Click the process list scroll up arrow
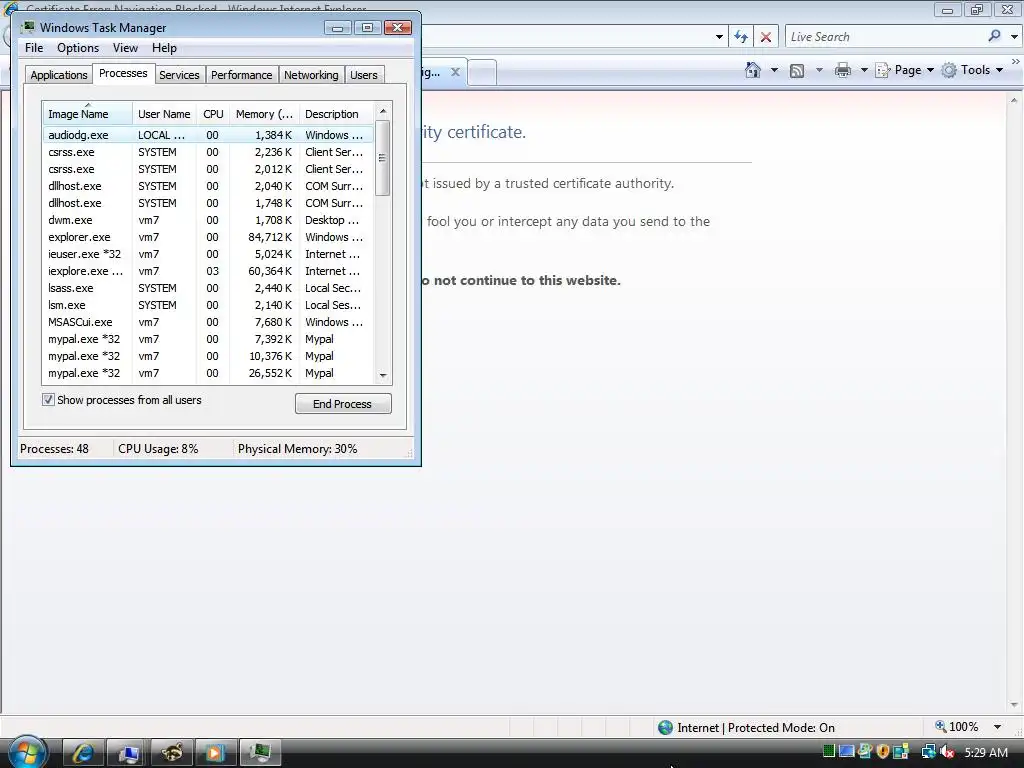This screenshot has width=1024, height=768. coord(383,111)
